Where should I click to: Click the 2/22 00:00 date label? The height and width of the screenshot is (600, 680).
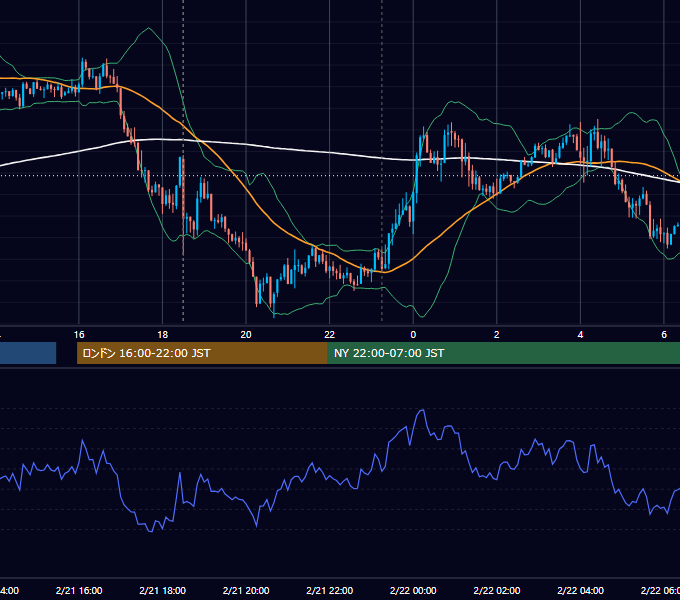click(413, 590)
